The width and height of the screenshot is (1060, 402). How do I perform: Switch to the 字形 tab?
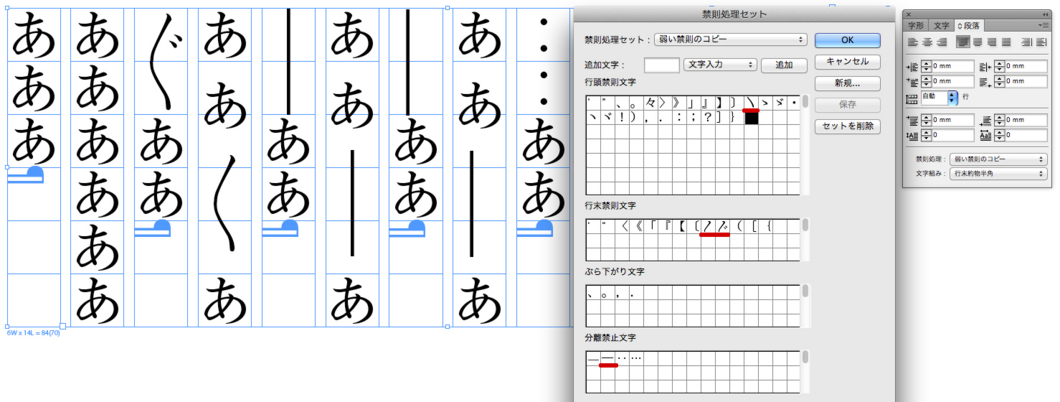click(915, 26)
